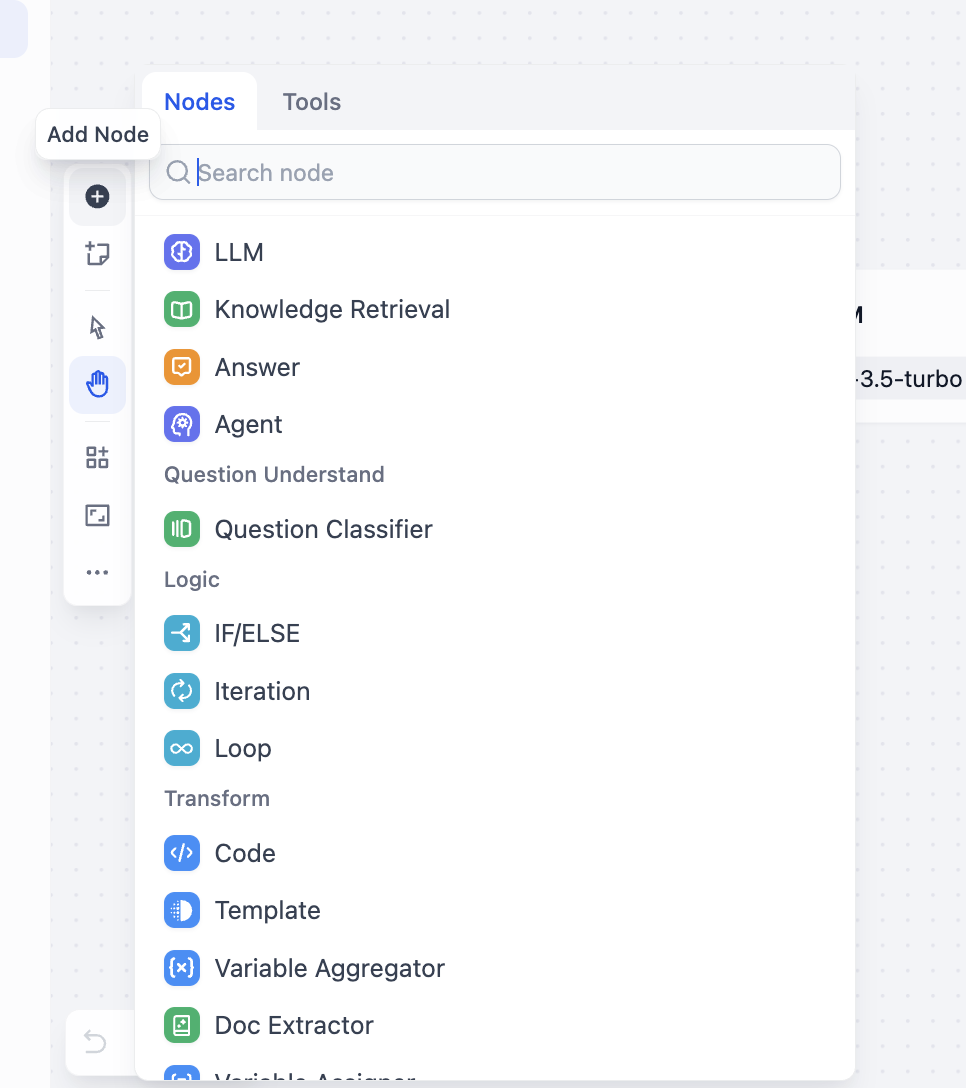Insert an Iteration node
966x1088 pixels.
(262, 691)
